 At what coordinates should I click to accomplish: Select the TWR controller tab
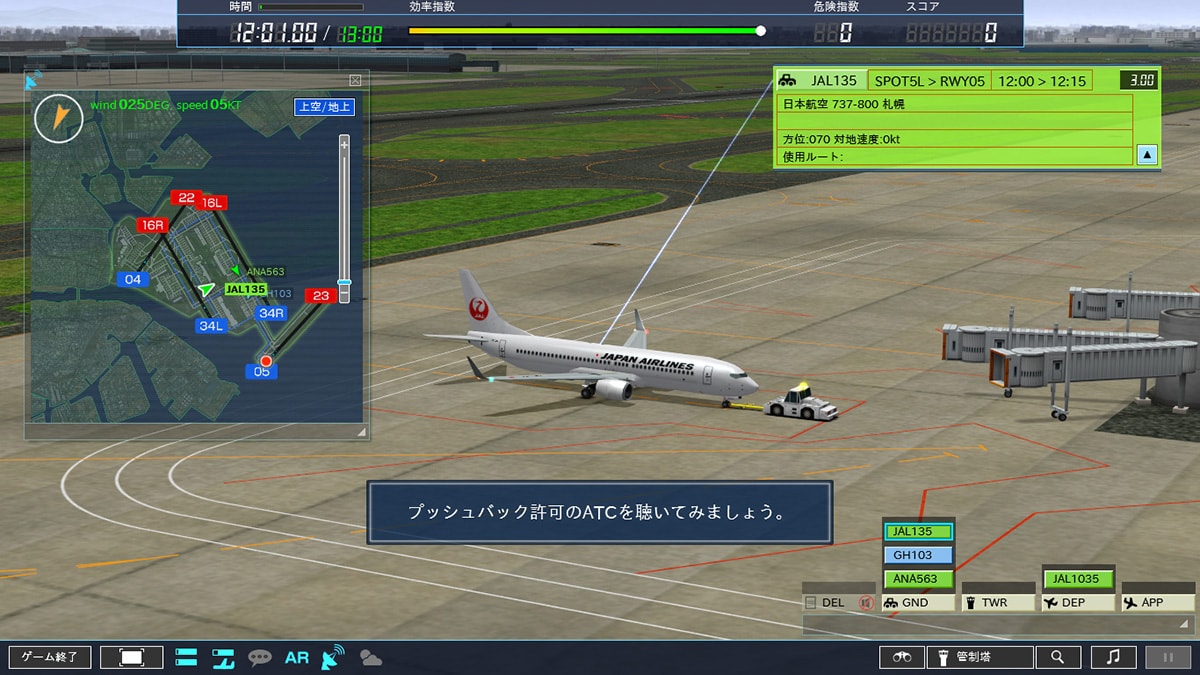click(x=998, y=603)
